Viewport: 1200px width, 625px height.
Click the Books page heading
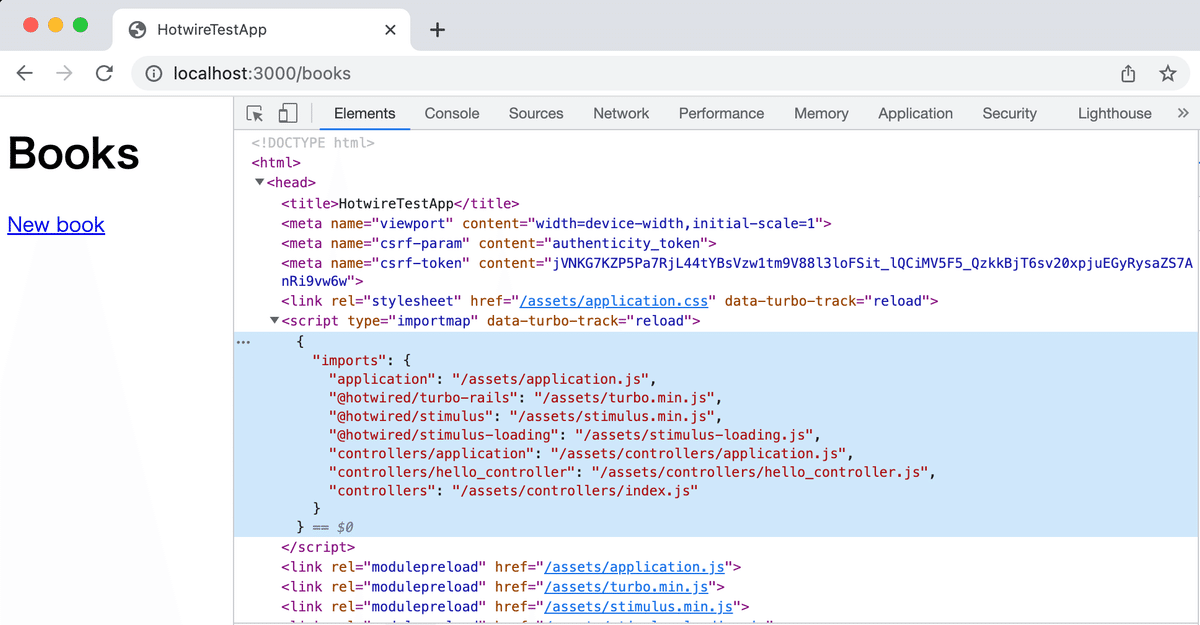[73, 153]
